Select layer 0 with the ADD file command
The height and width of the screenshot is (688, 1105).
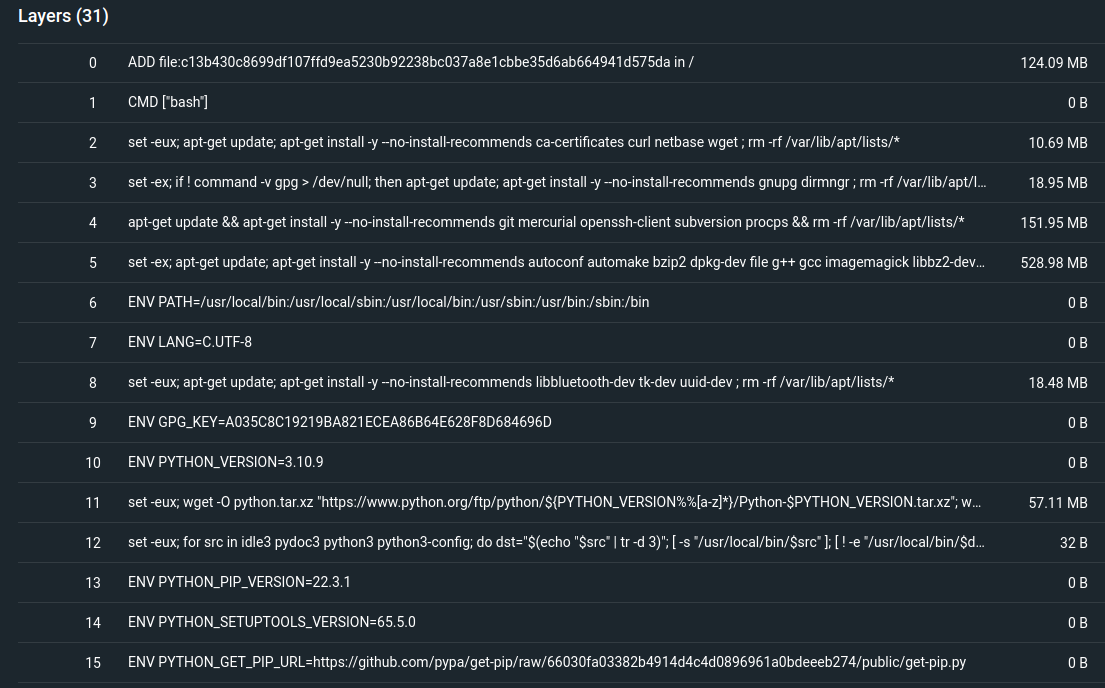tap(410, 62)
